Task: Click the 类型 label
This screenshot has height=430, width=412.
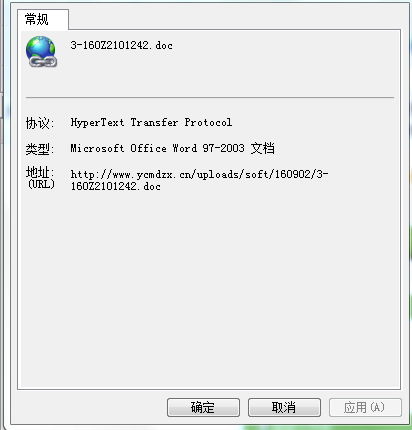Action: 40,148
